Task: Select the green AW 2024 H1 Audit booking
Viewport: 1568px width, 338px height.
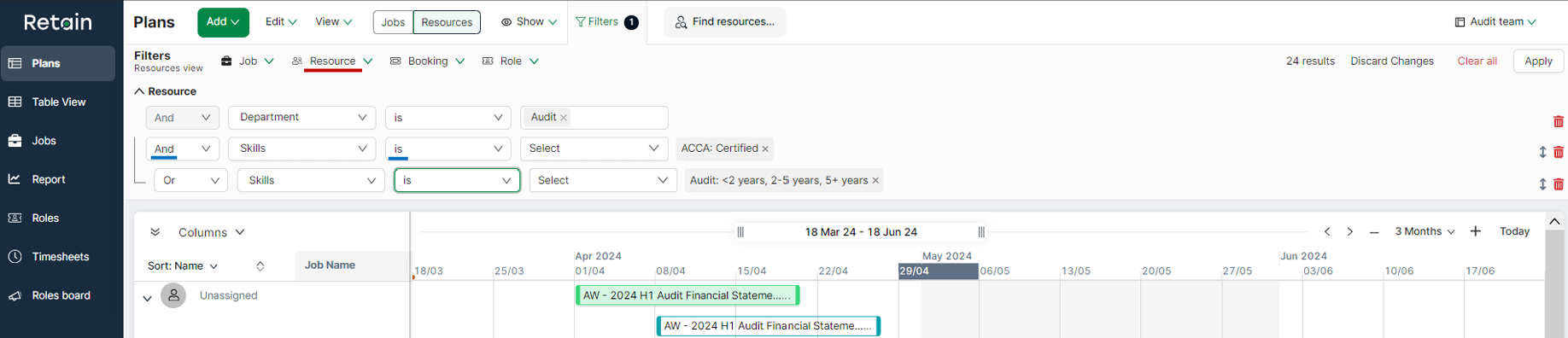Action: click(687, 295)
